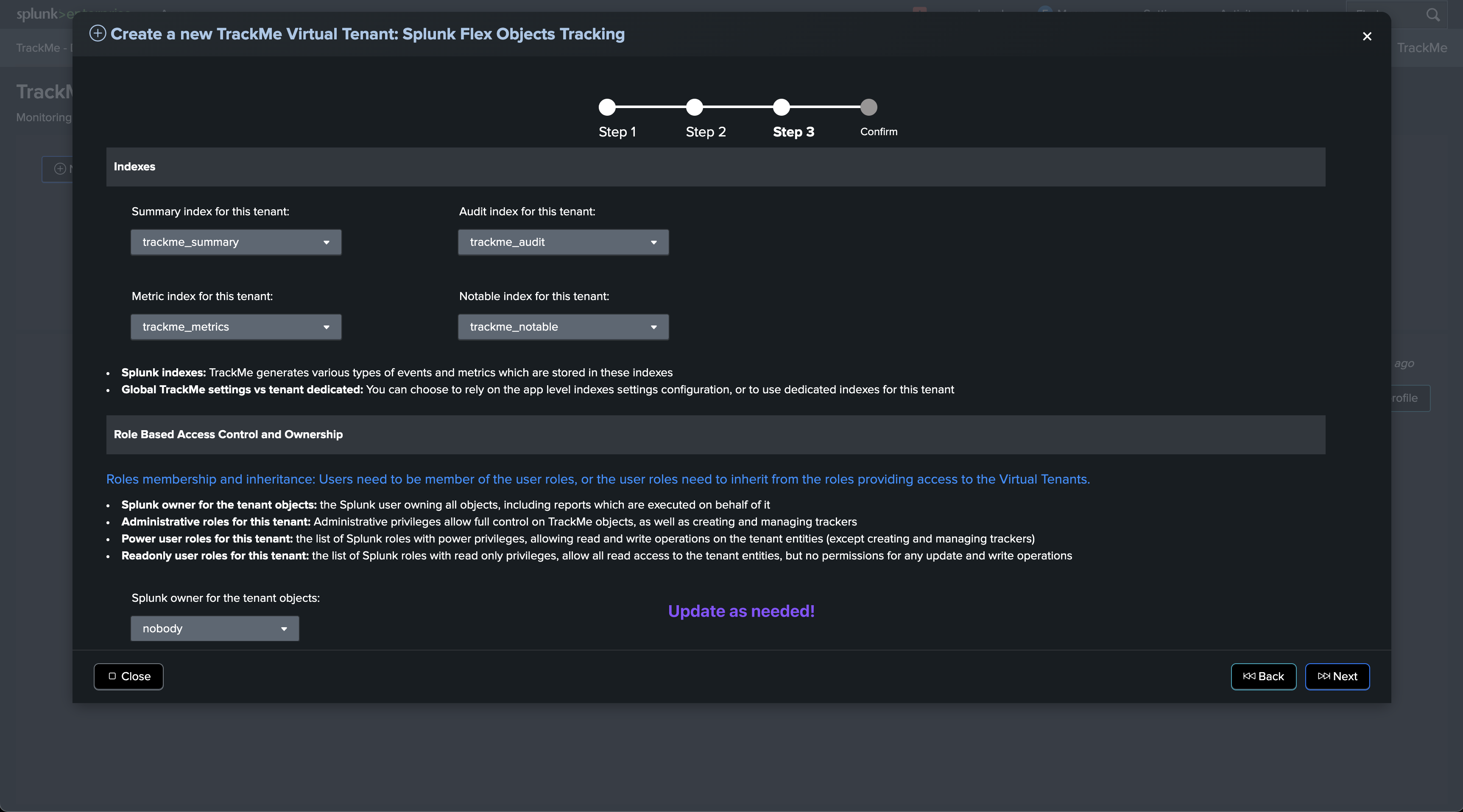Open the Summary index dropdown trackme_summary
The image size is (1463, 812).
(236, 242)
